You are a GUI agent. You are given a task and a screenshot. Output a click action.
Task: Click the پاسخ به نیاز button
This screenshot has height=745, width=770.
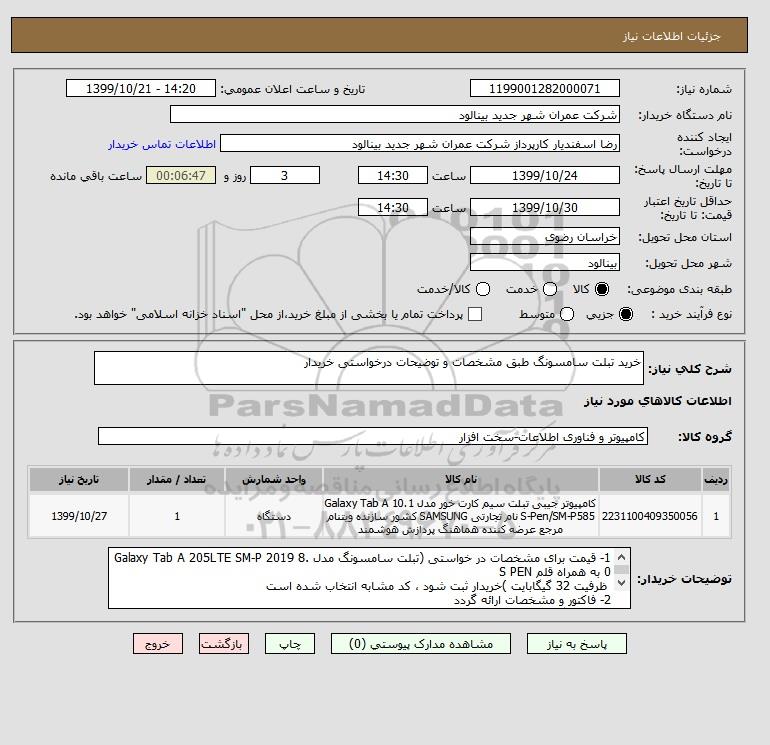click(577, 644)
